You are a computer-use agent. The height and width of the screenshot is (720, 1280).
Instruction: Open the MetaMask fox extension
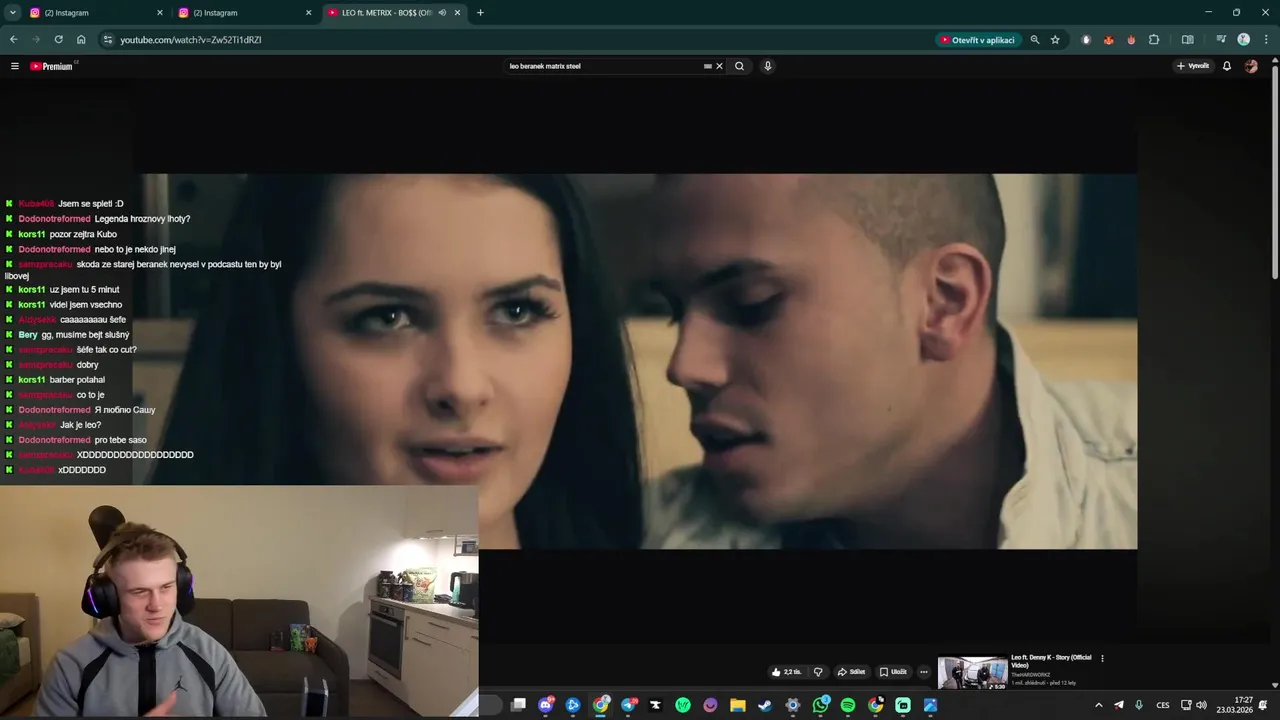pyautogui.click(x=1108, y=40)
